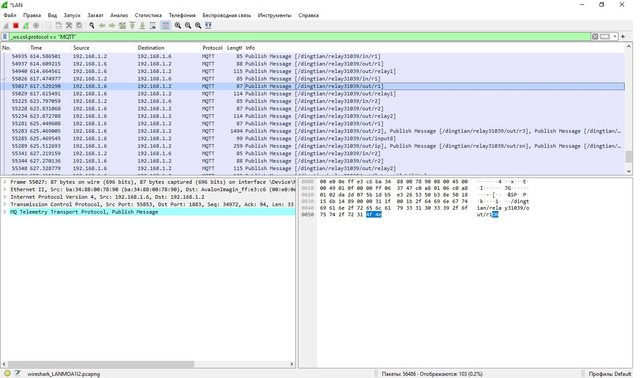Click the find packet magnifier icon
The image size is (640, 378).
pos(92,26)
